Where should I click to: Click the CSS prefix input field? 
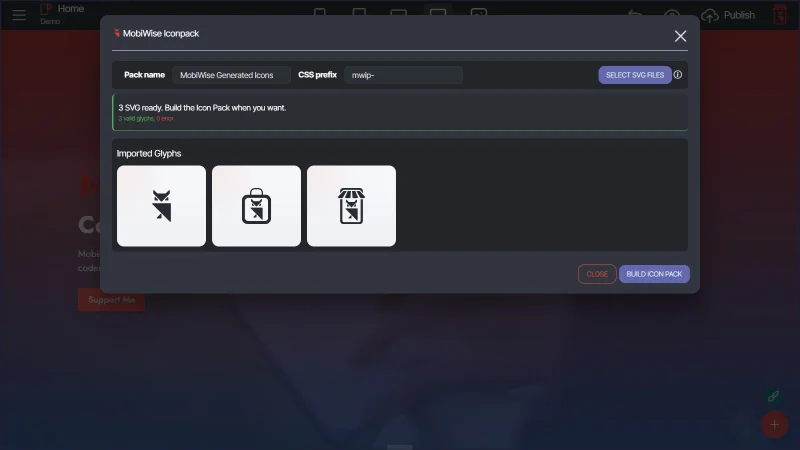click(404, 75)
